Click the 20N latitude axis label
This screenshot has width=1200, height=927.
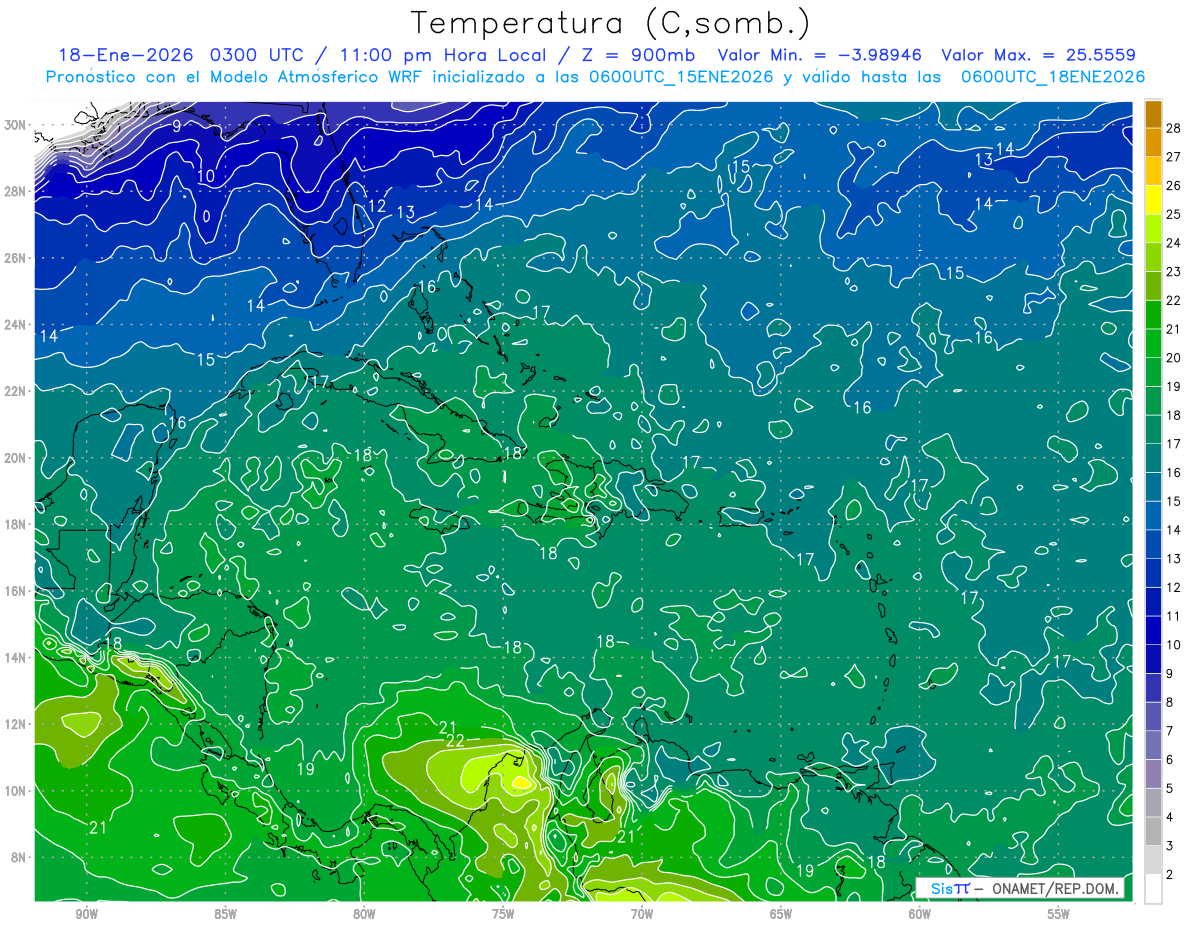(17, 457)
